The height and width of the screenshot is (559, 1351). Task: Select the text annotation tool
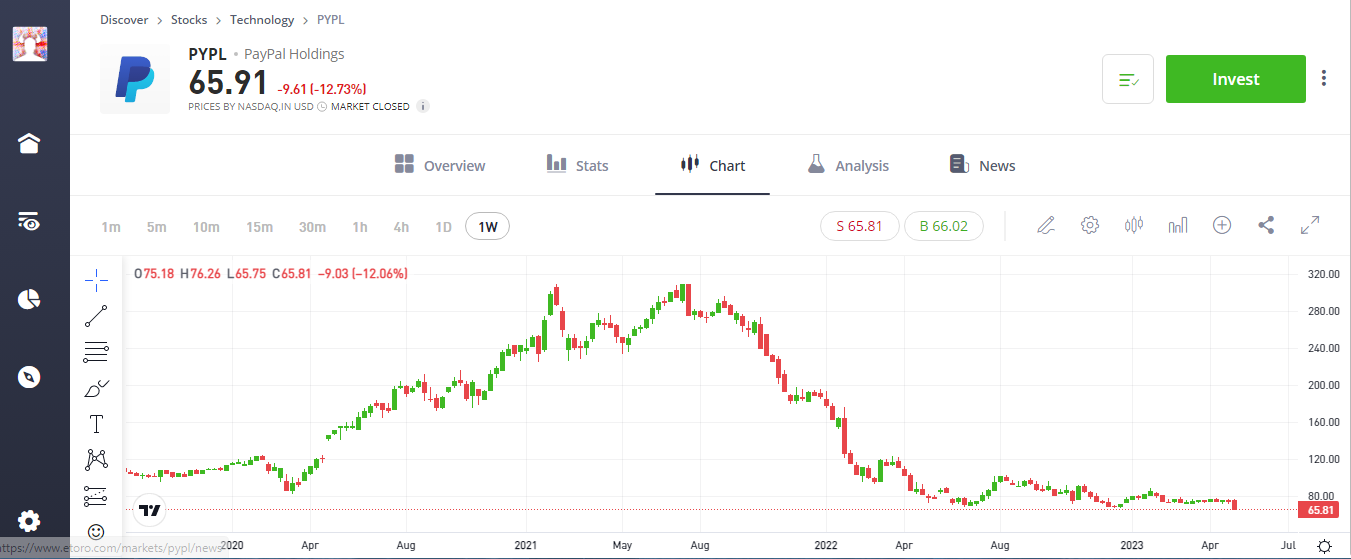pos(97,424)
